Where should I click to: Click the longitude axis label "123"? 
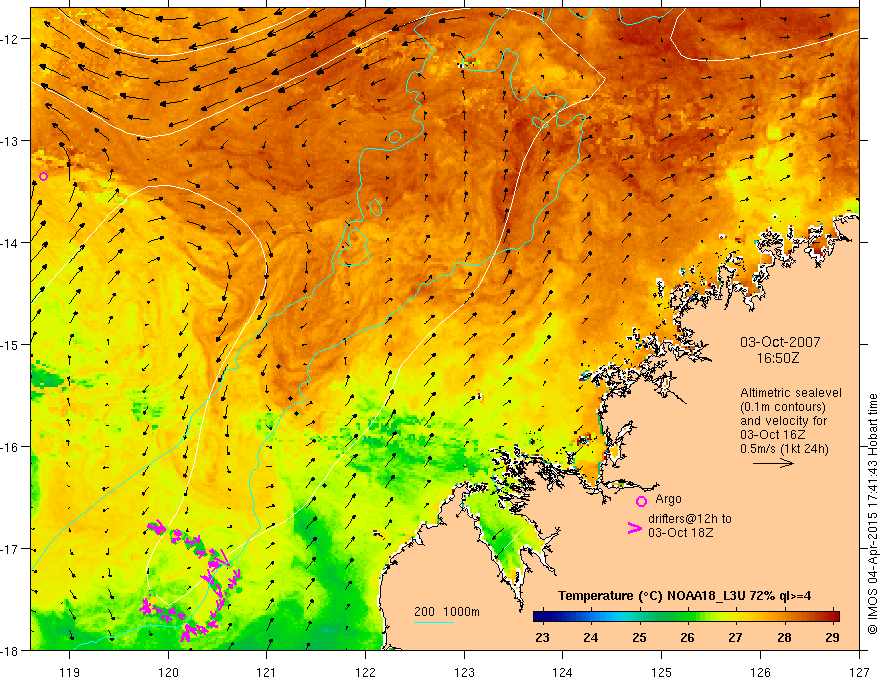(x=464, y=672)
